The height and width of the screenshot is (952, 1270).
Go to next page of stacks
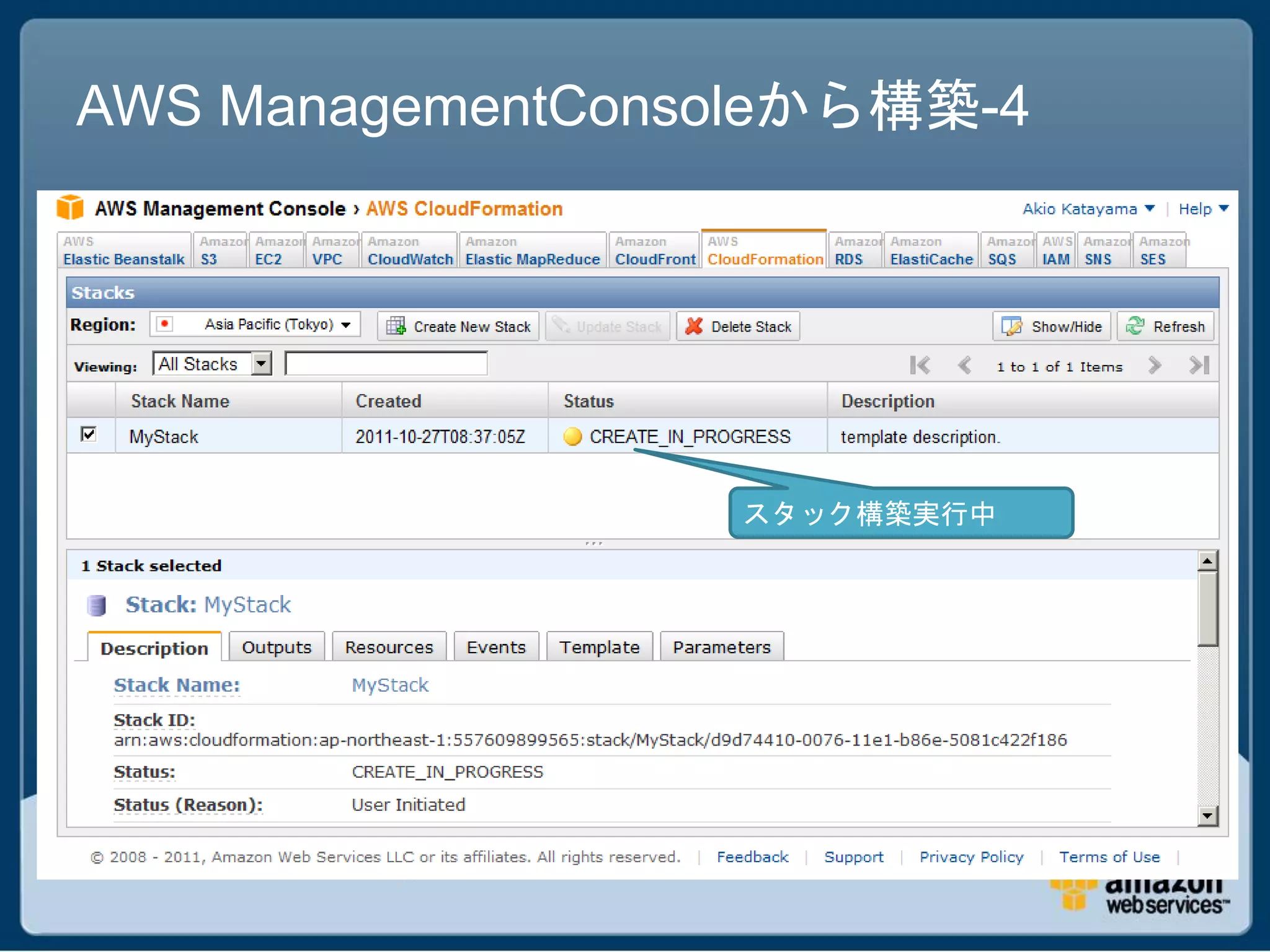click(x=1153, y=366)
